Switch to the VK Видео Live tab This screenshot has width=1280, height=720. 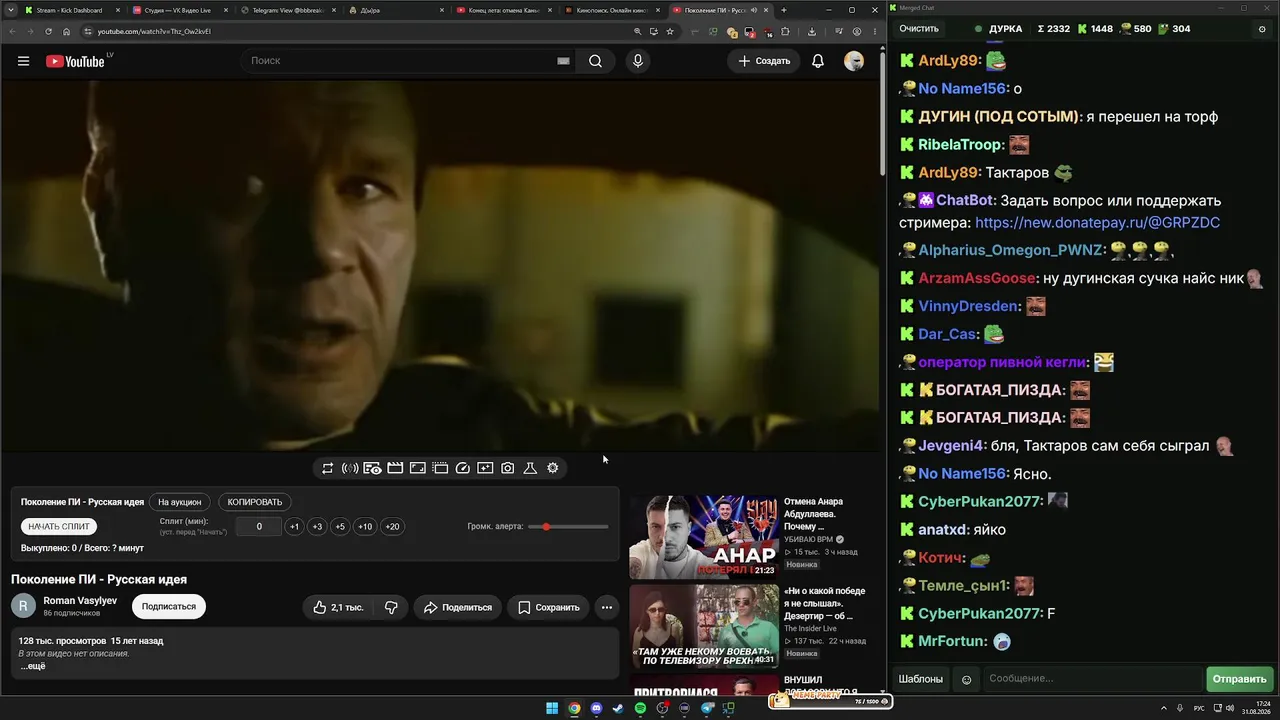tap(180, 10)
